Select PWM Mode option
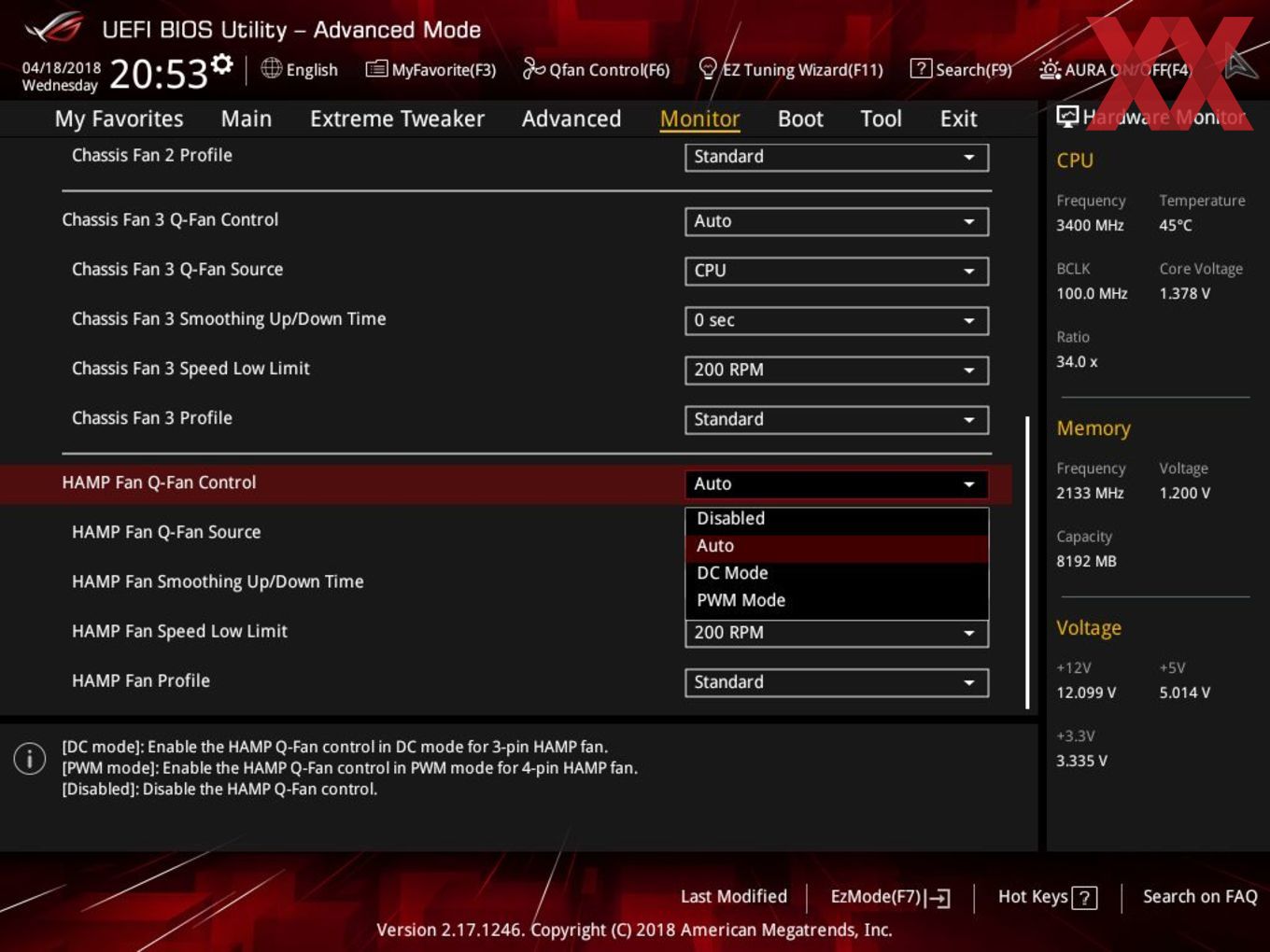 coord(837,600)
